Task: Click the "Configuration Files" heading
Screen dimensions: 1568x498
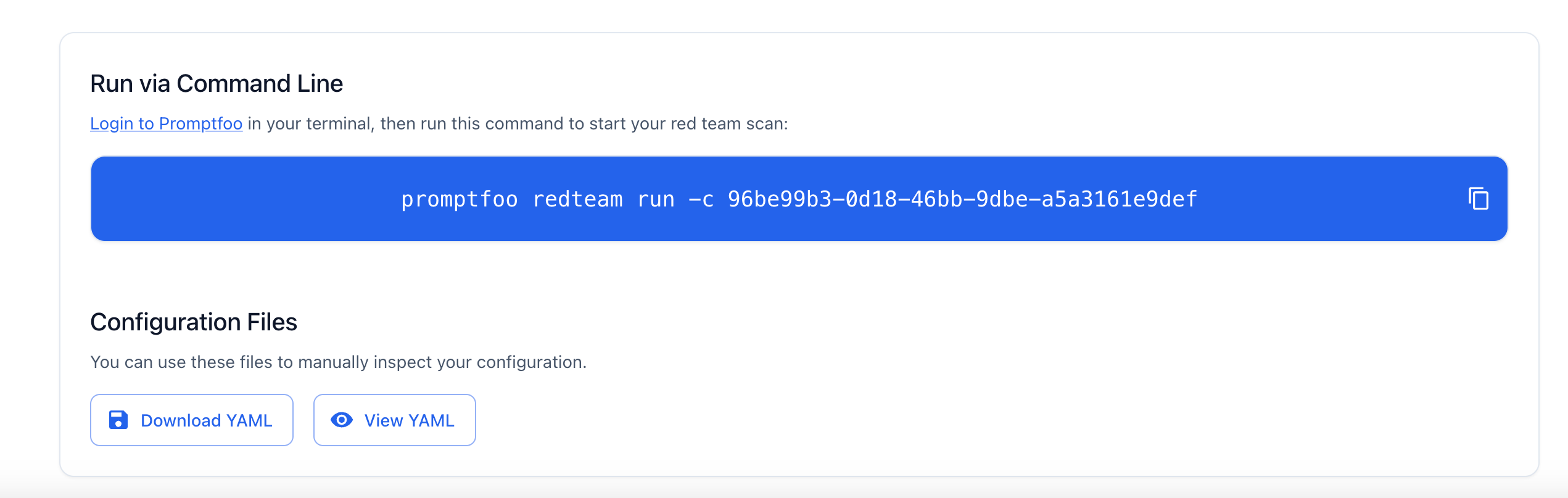Action: point(194,322)
